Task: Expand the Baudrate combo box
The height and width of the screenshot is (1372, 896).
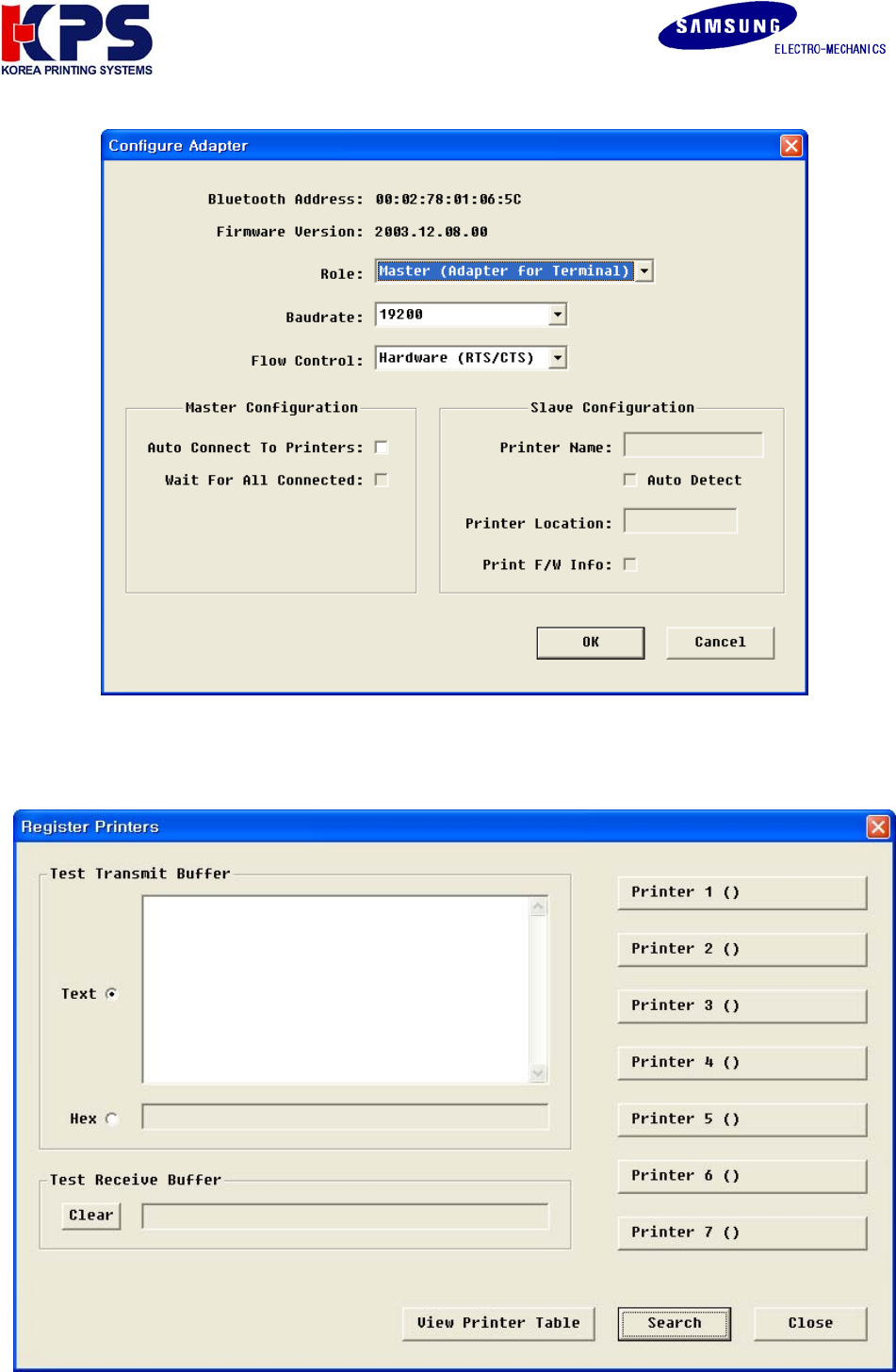Action: (558, 315)
